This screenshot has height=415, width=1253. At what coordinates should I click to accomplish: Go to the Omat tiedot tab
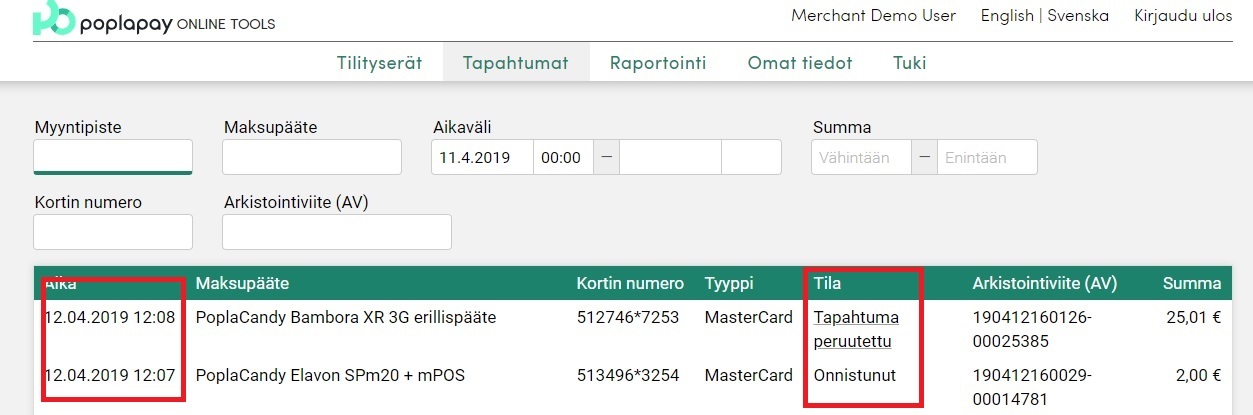800,63
